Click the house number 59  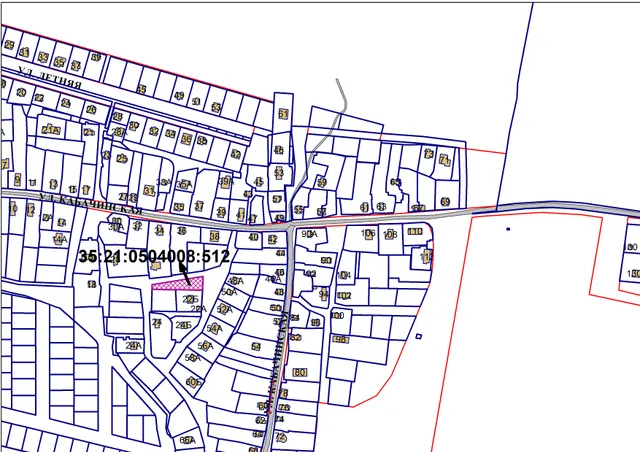tap(322, 182)
